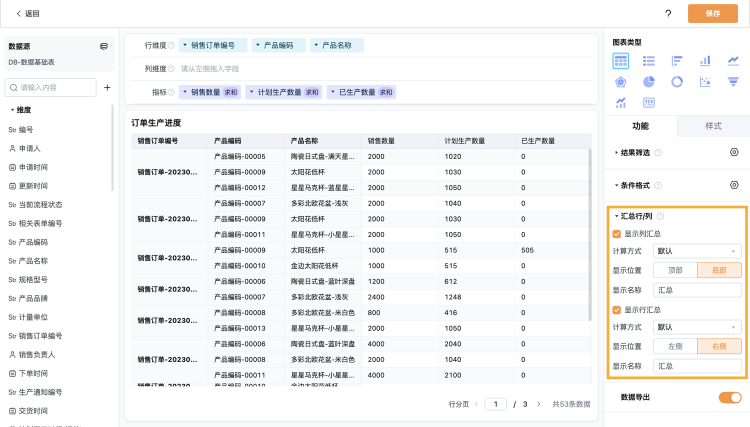Click the field search input box
The width and height of the screenshot is (750, 427).
pyautogui.click(x=52, y=88)
